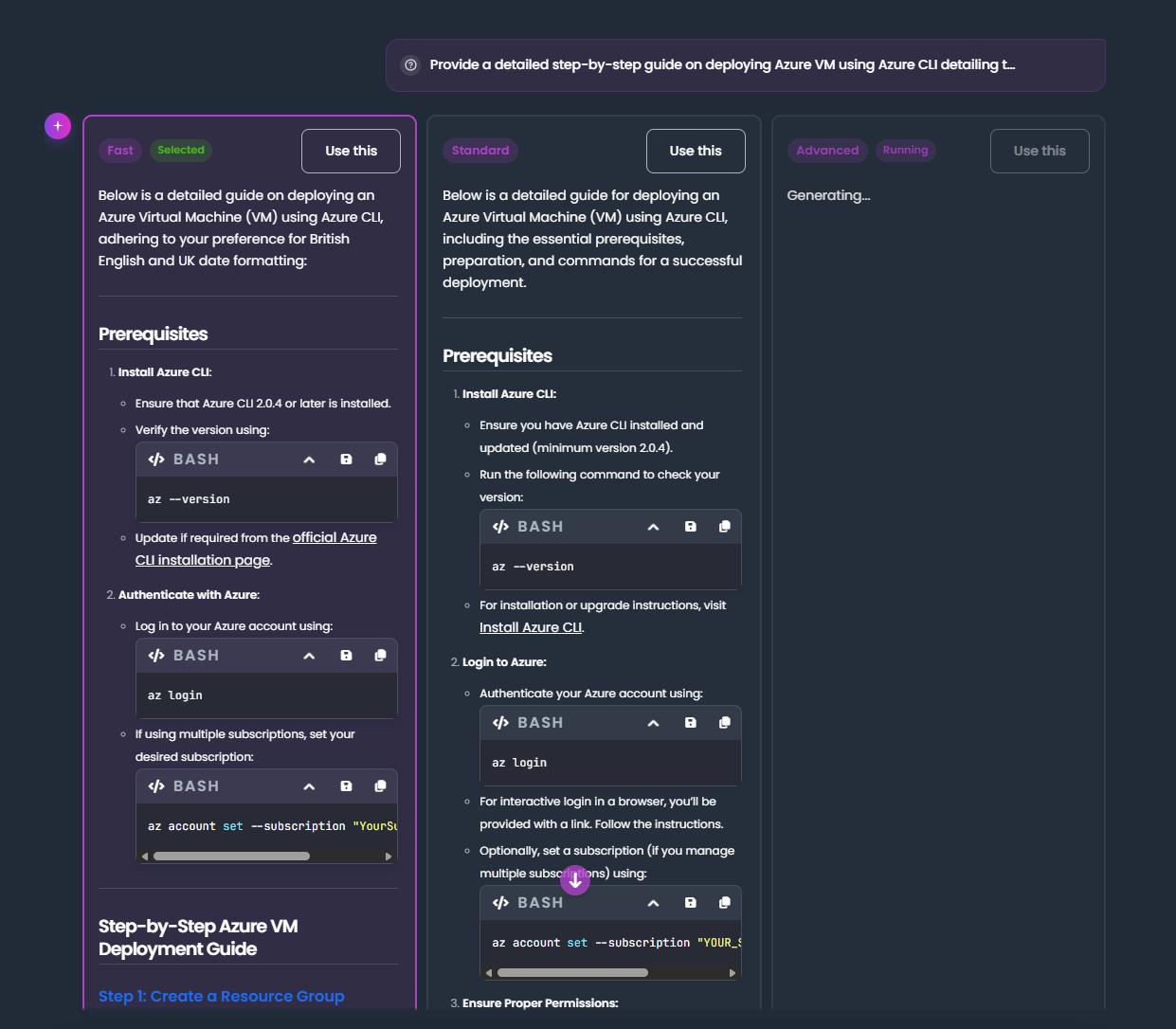The height and width of the screenshot is (1029, 1176).
Task: Collapse the az account set block in Standard column
Action: [x=653, y=903]
